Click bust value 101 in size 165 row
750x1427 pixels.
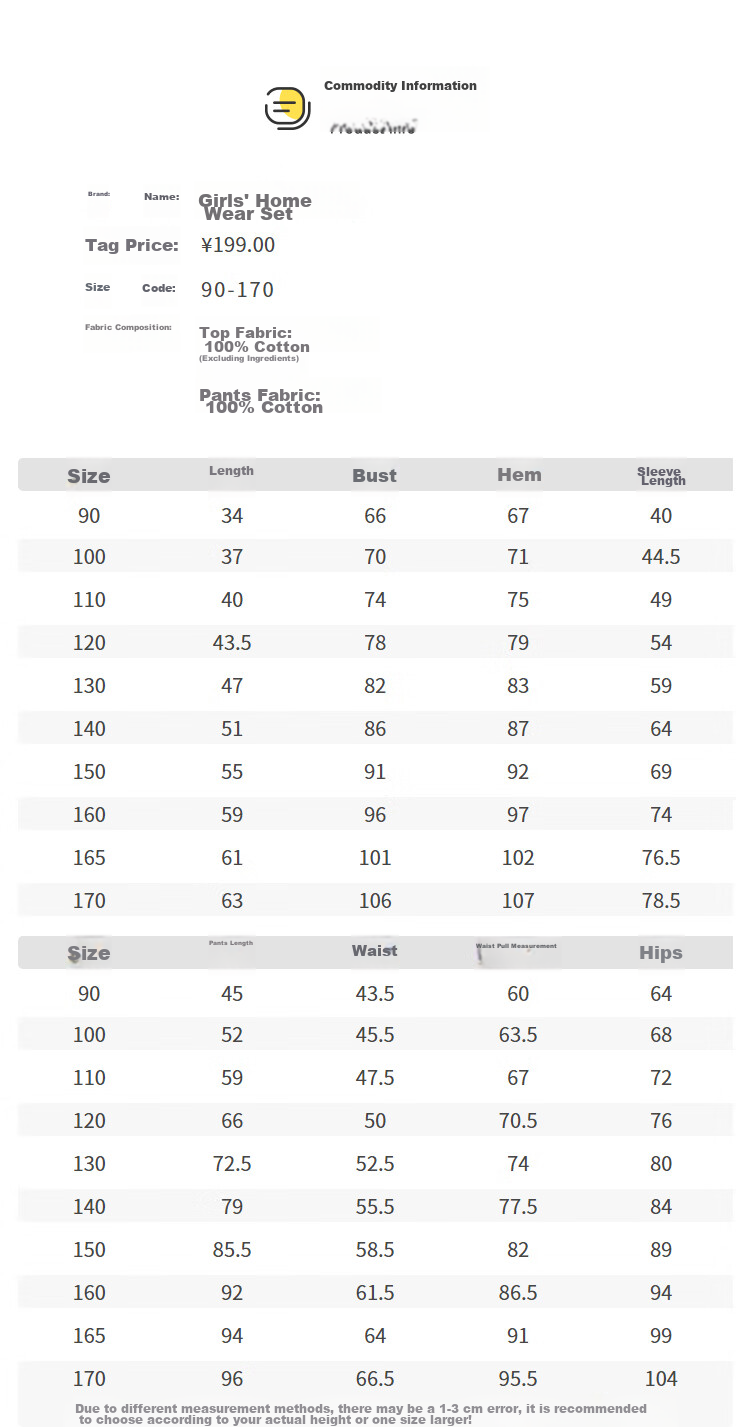coord(375,858)
